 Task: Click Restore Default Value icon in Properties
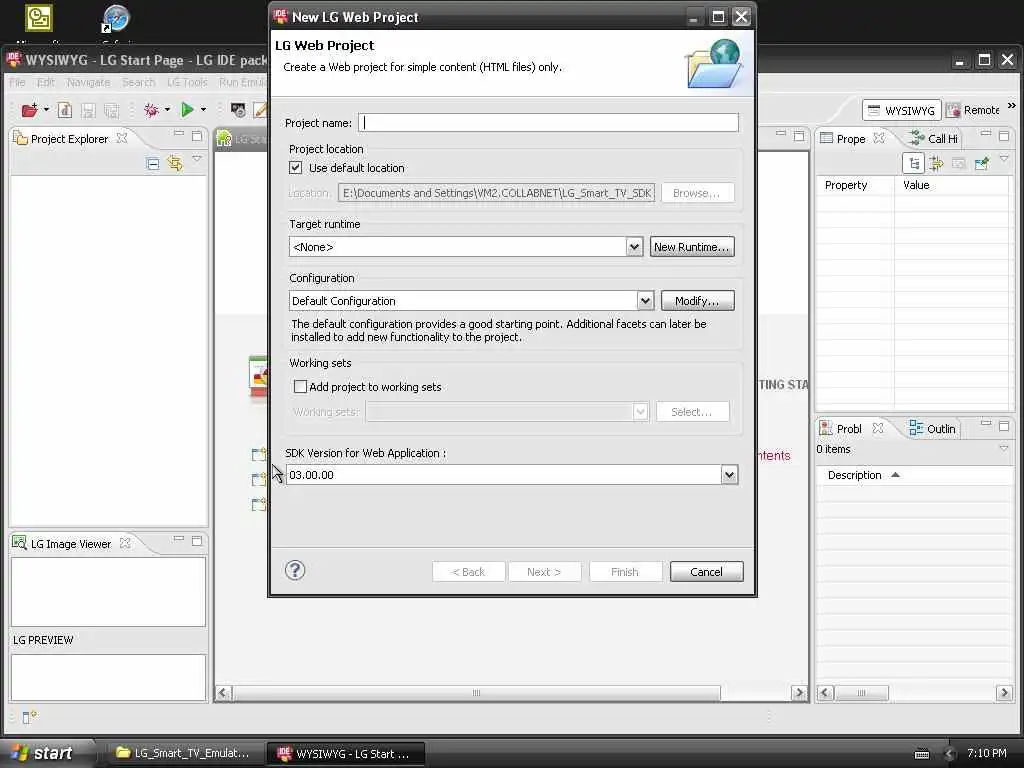959,164
